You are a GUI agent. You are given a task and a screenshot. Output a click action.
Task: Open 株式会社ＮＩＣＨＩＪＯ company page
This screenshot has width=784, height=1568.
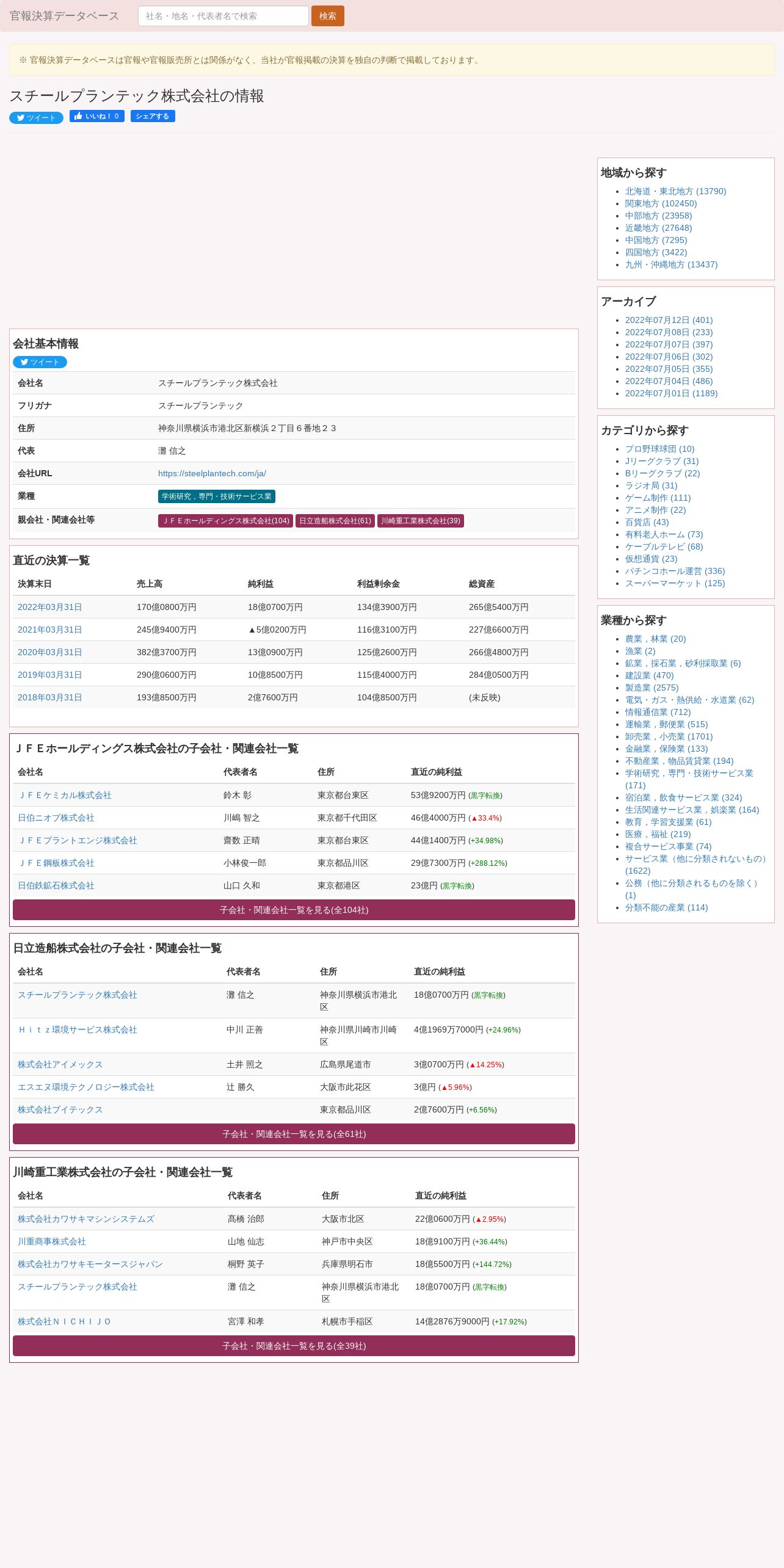point(65,1321)
